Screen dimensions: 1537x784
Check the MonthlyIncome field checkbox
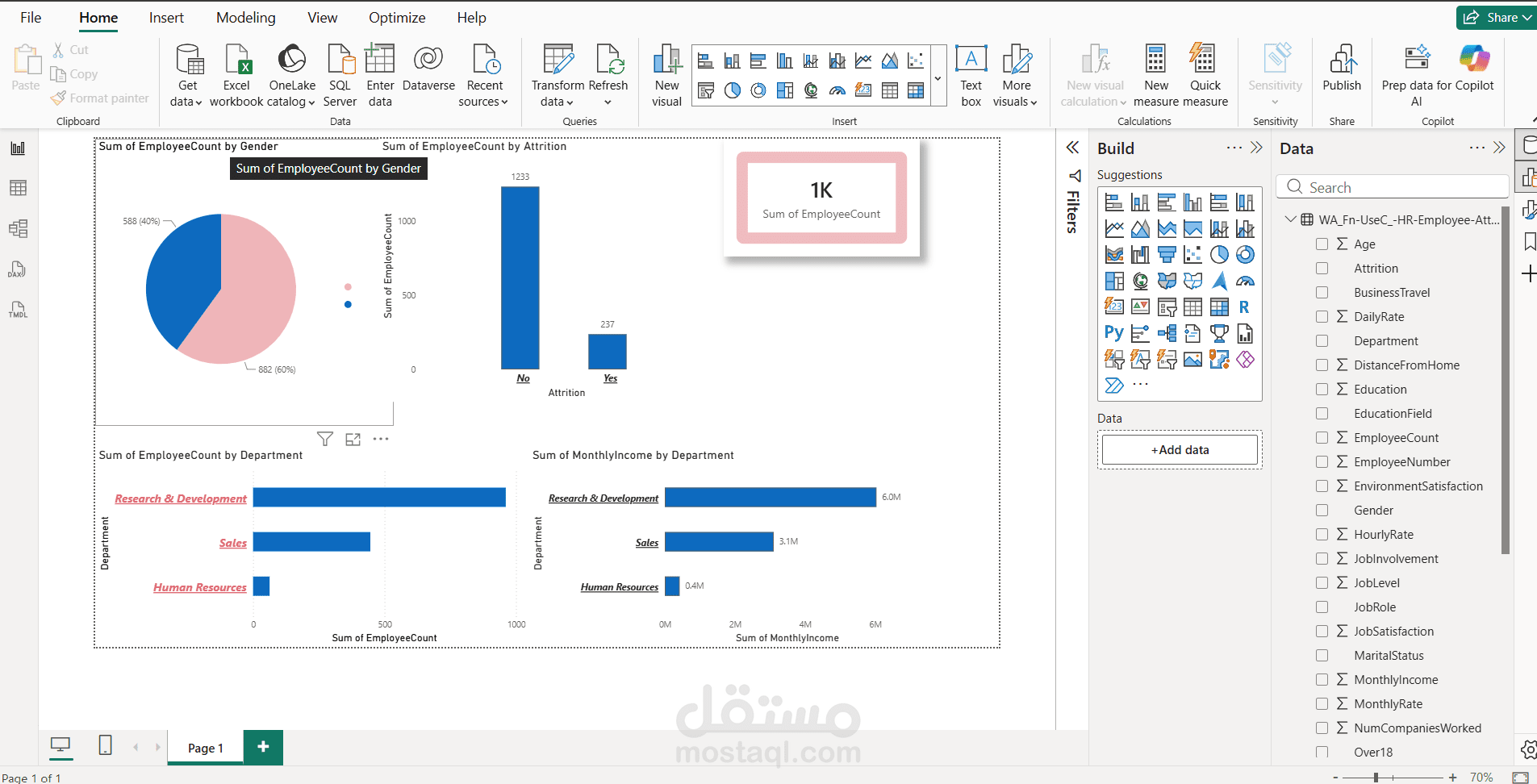click(x=1322, y=679)
